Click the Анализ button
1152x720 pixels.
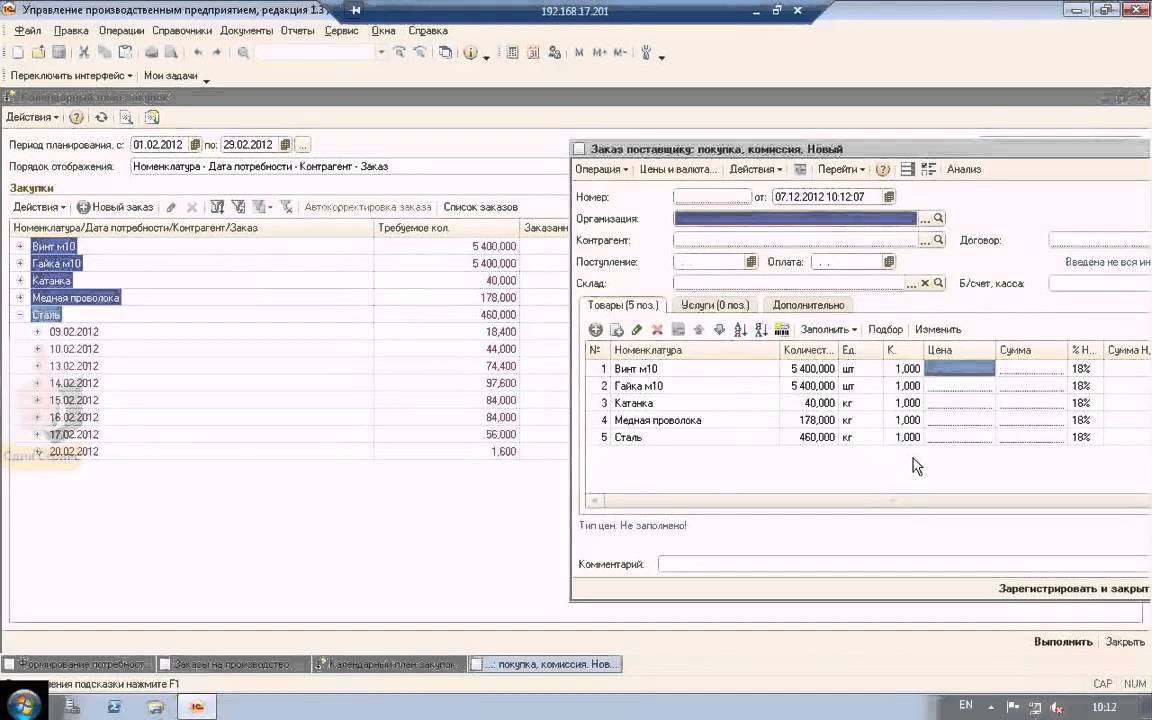tap(964, 170)
